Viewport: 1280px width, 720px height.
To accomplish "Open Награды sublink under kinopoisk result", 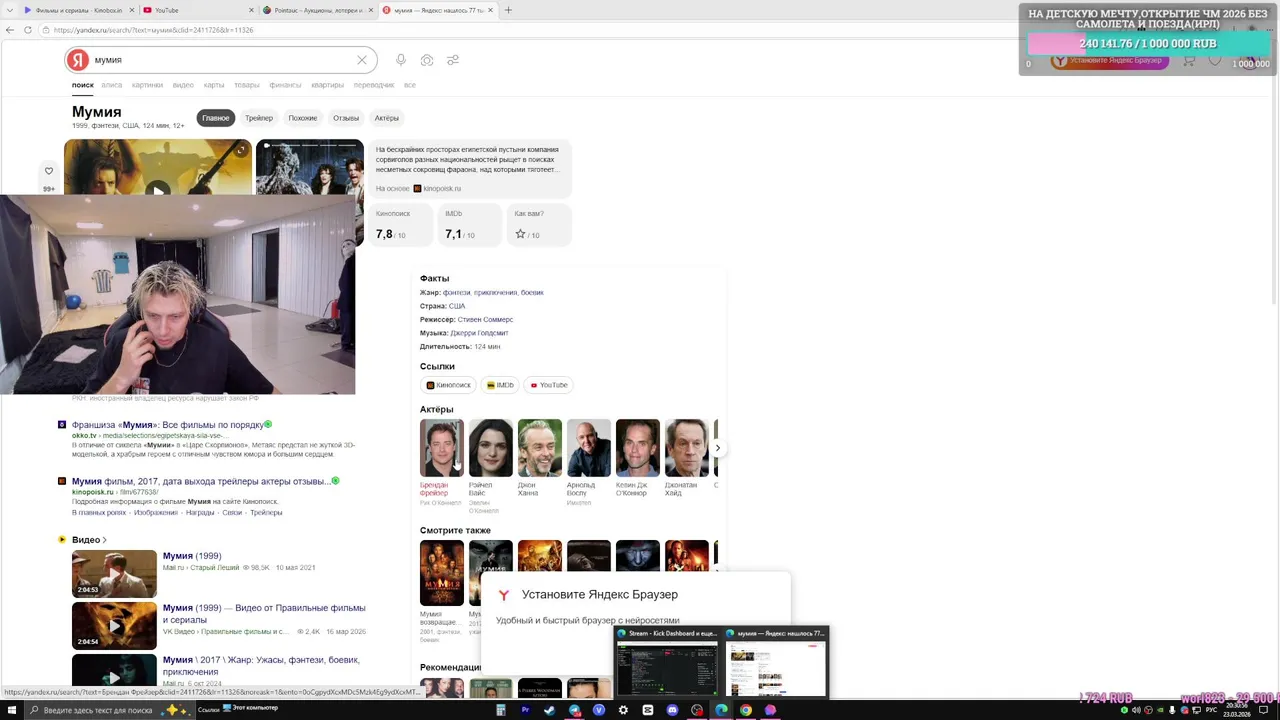I will tap(200, 513).
